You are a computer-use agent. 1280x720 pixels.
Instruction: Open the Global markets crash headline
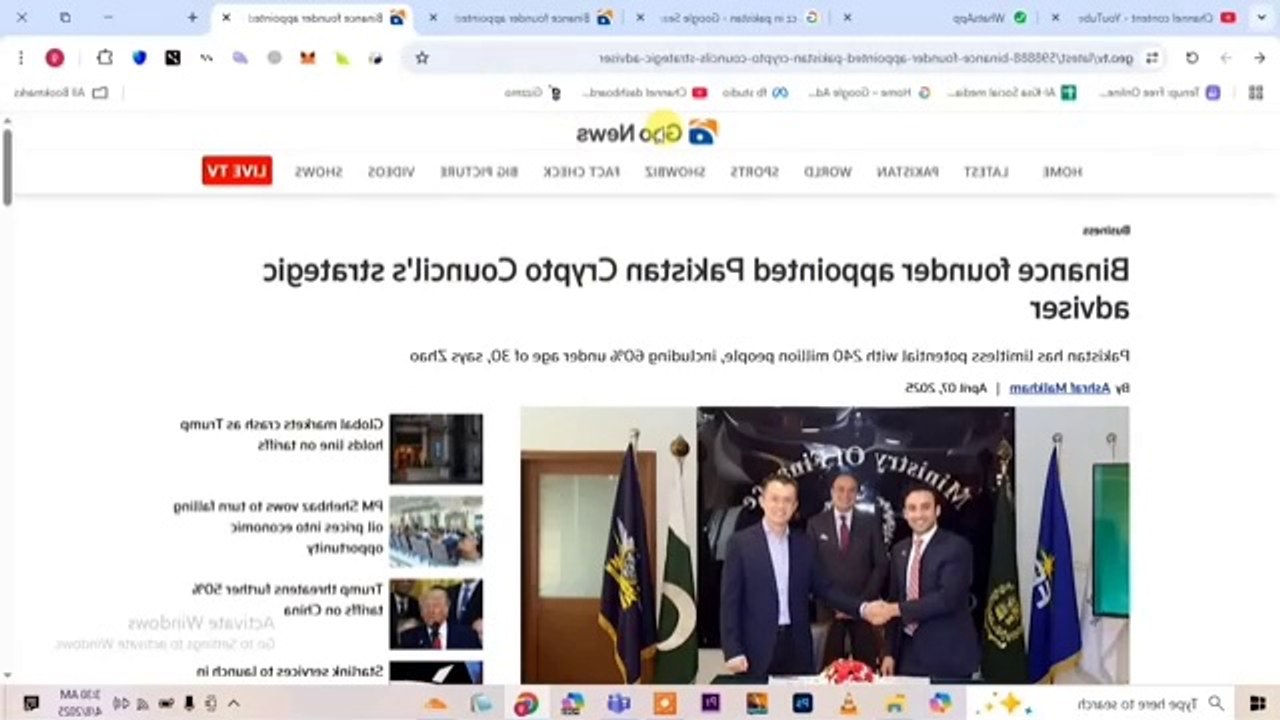click(282, 434)
